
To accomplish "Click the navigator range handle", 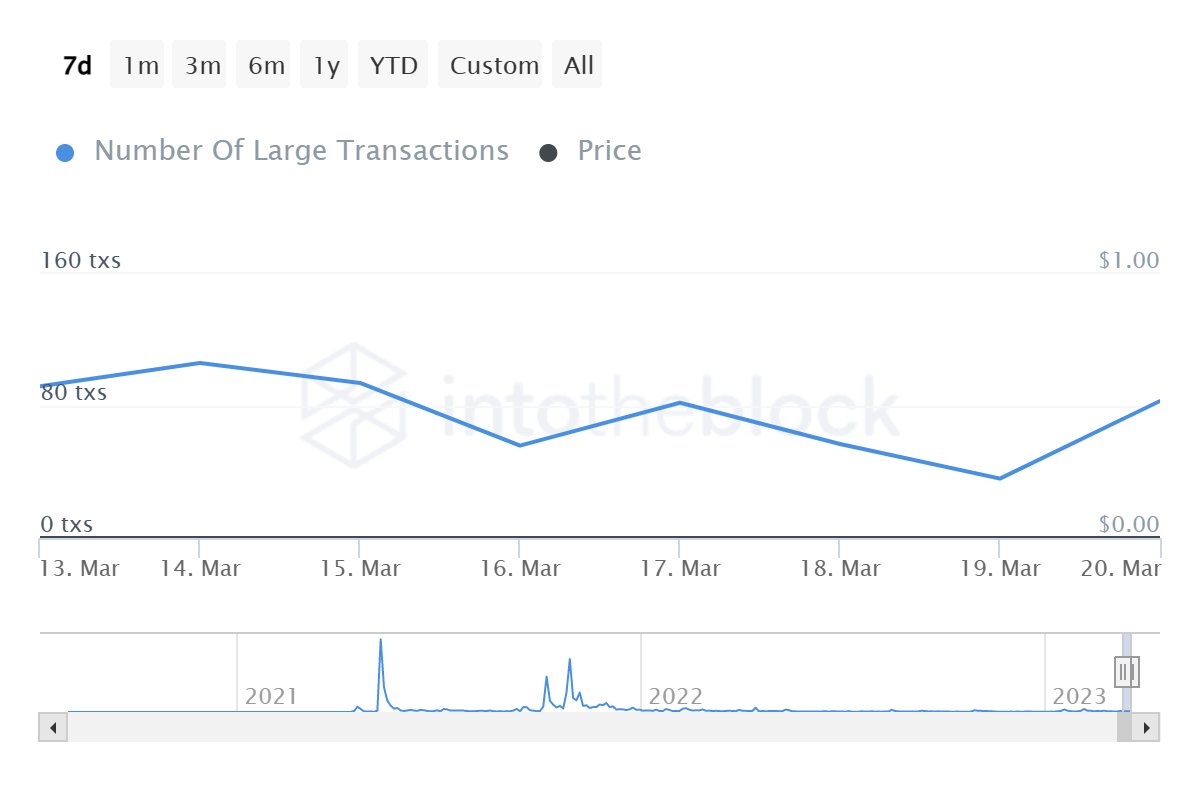I will [x=1127, y=670].
